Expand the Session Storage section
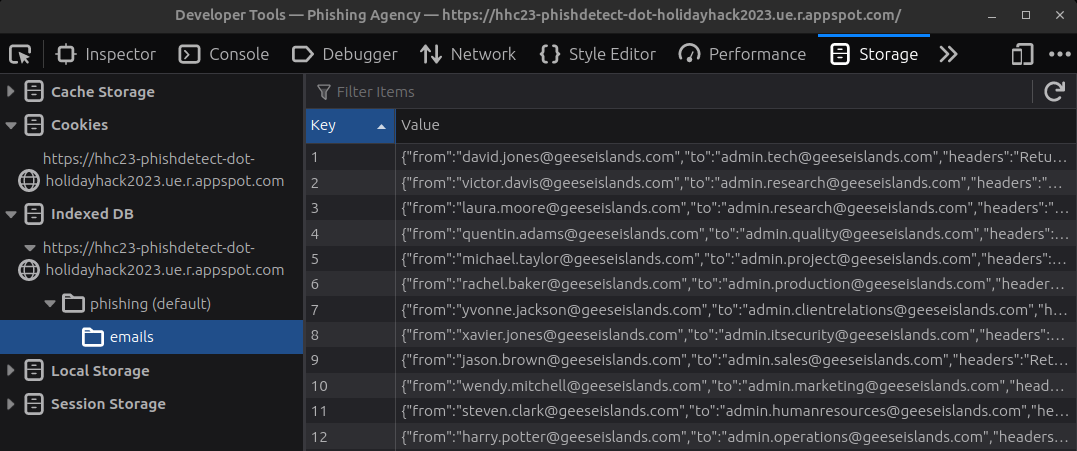 (11, 404)
